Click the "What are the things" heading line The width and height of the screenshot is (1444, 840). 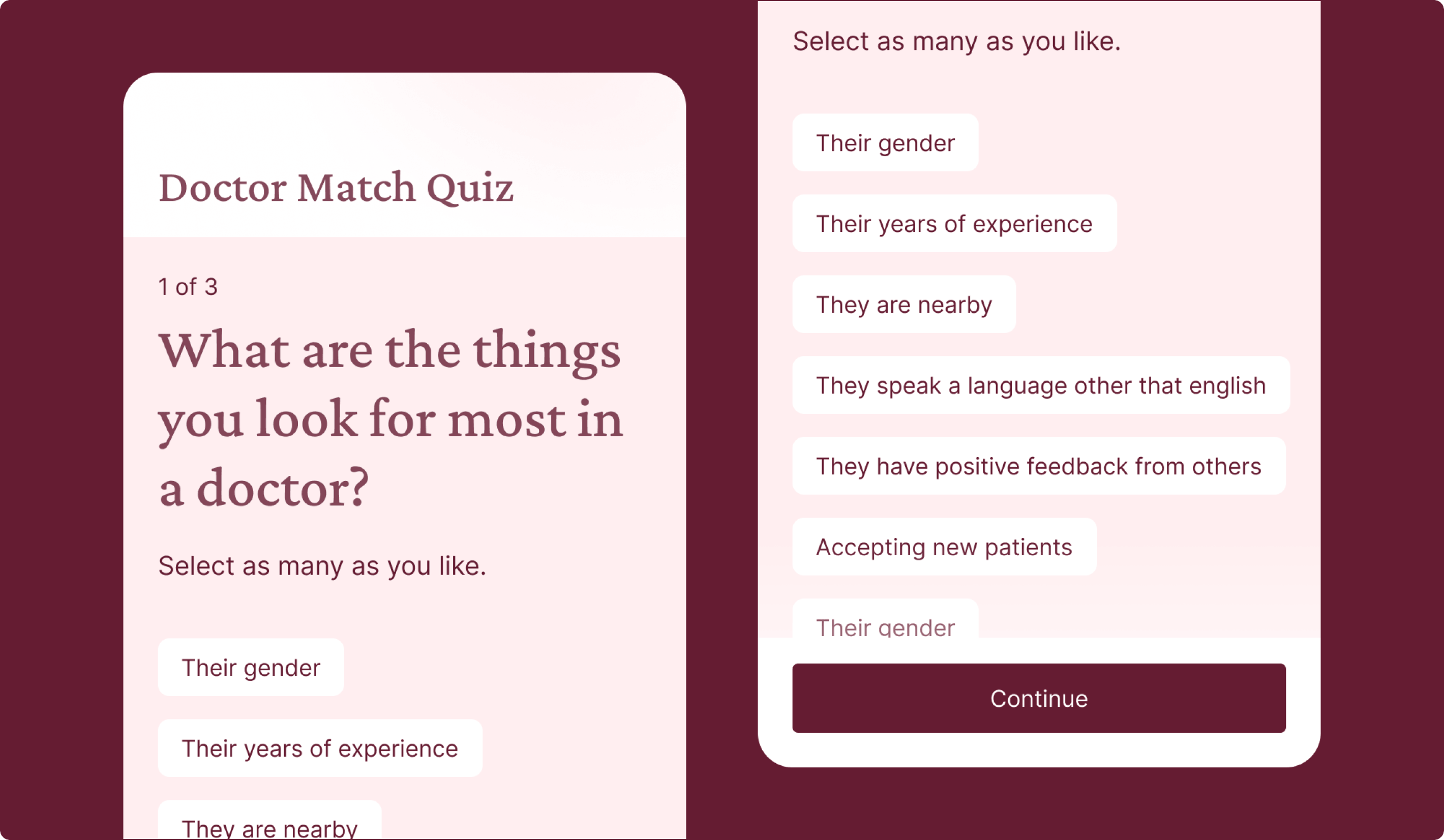[389, 350]
